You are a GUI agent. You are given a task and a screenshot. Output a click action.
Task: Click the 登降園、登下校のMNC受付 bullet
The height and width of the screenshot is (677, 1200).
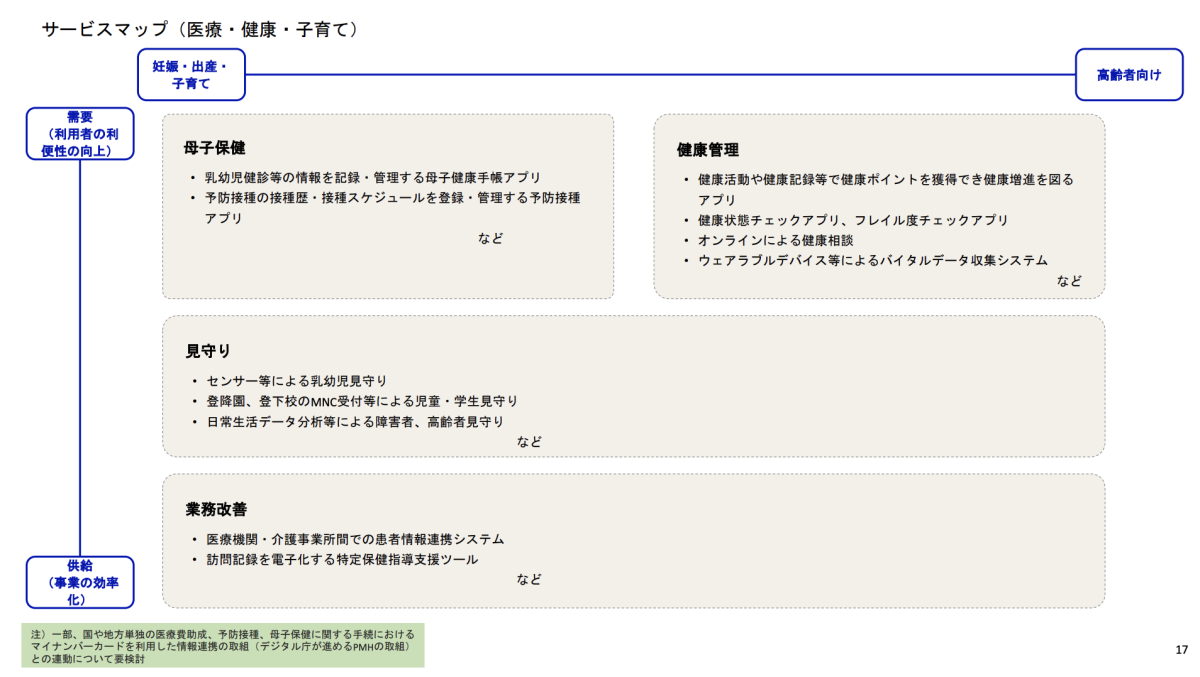coord(362,401)
